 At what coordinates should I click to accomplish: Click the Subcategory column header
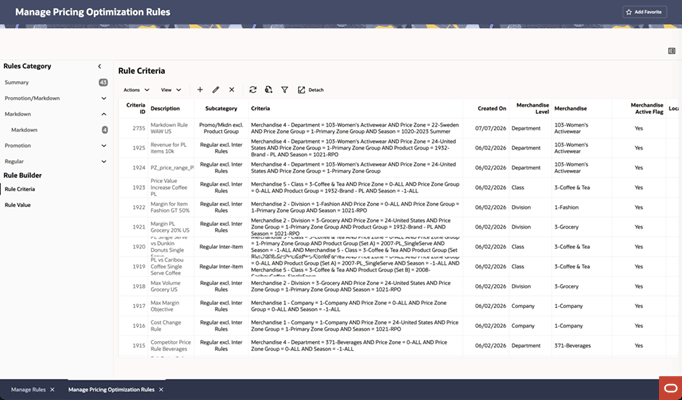click(x=221, y=109)
